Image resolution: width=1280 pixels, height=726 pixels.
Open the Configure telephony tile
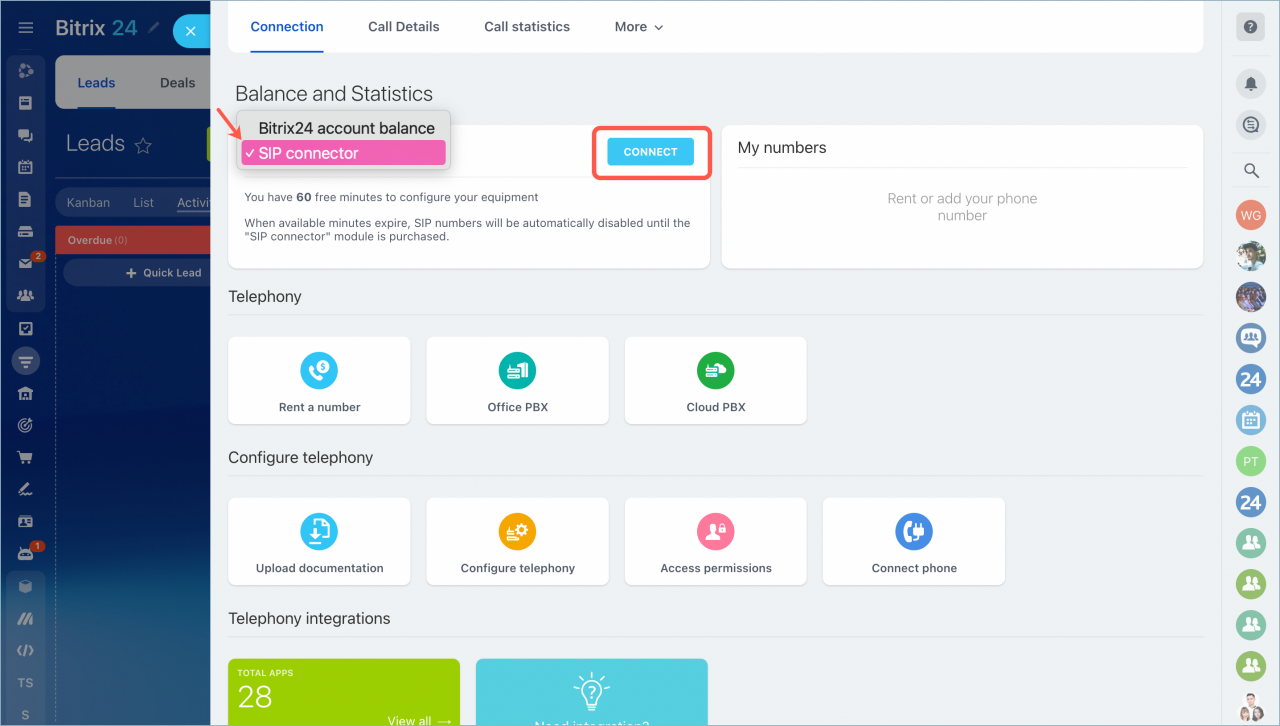tap(517, 541)
